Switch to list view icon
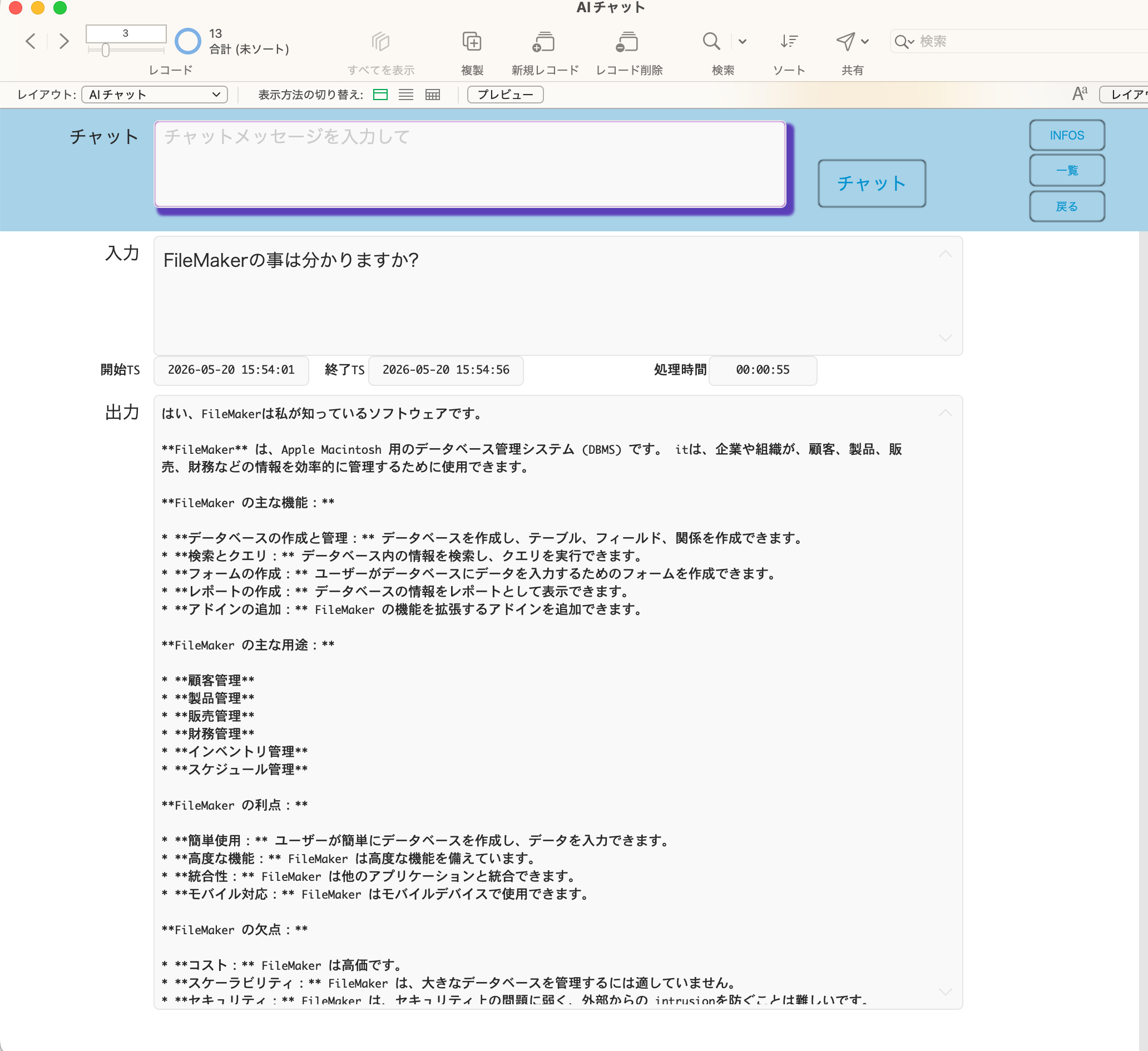The height and width of the screenshot is (1051, 1148). pyautogui.click(x=406, y=95)
